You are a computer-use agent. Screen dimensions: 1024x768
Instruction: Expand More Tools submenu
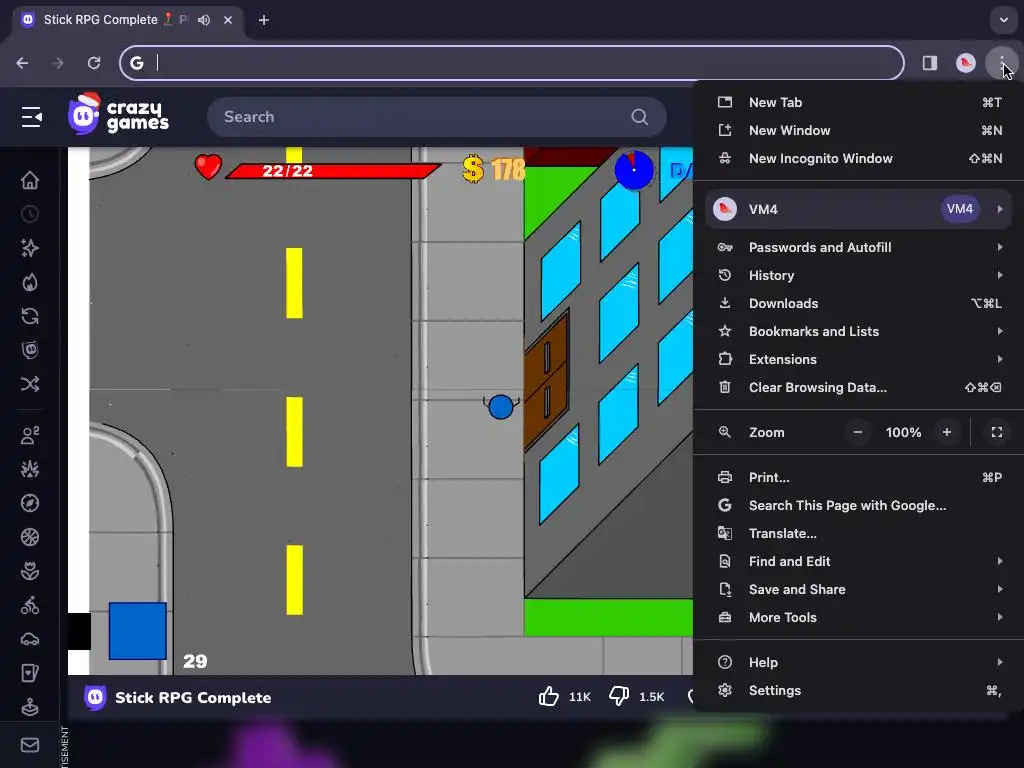1000,617
